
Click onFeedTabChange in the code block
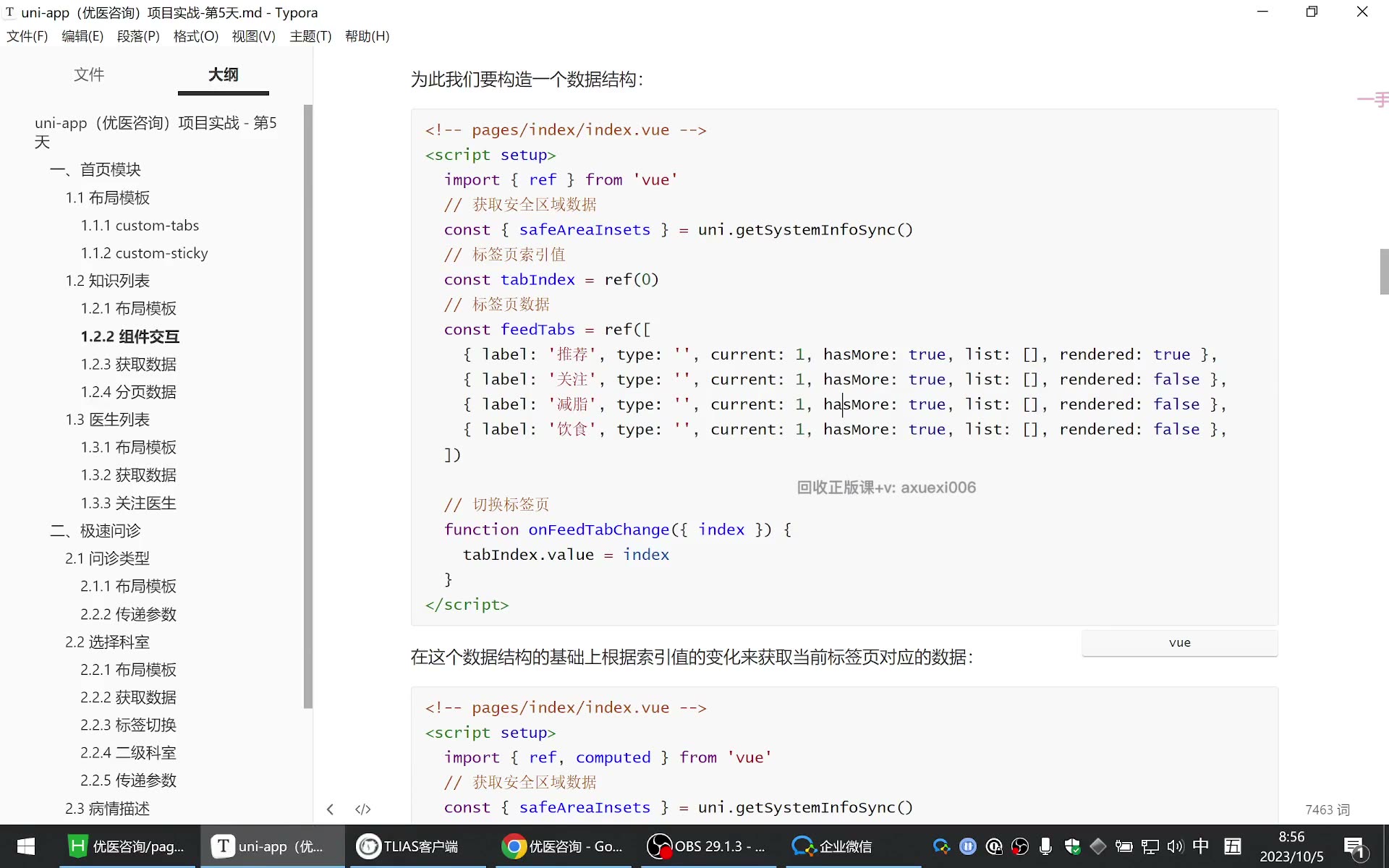[598, 529]
